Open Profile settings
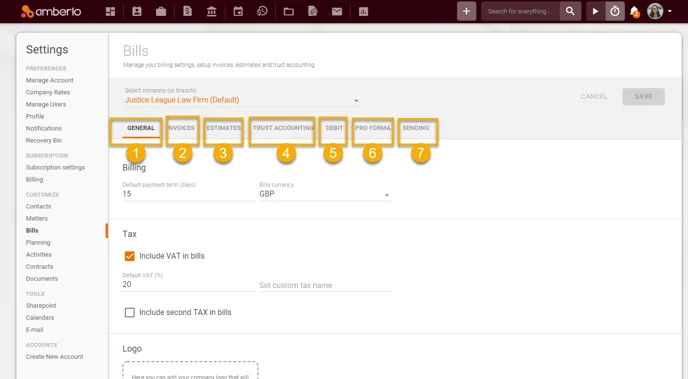688x379 pixels. point(35,116)
